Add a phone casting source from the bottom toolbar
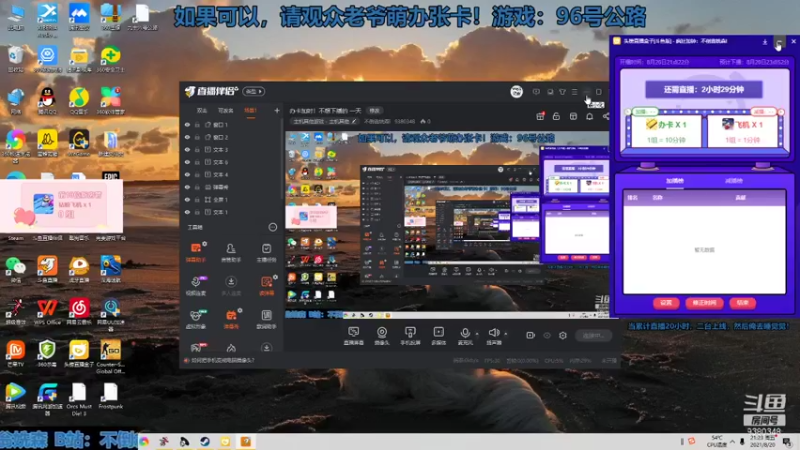The height and width of the screenshot is (450, 800). pyautogui.click(x=410, y=336)
